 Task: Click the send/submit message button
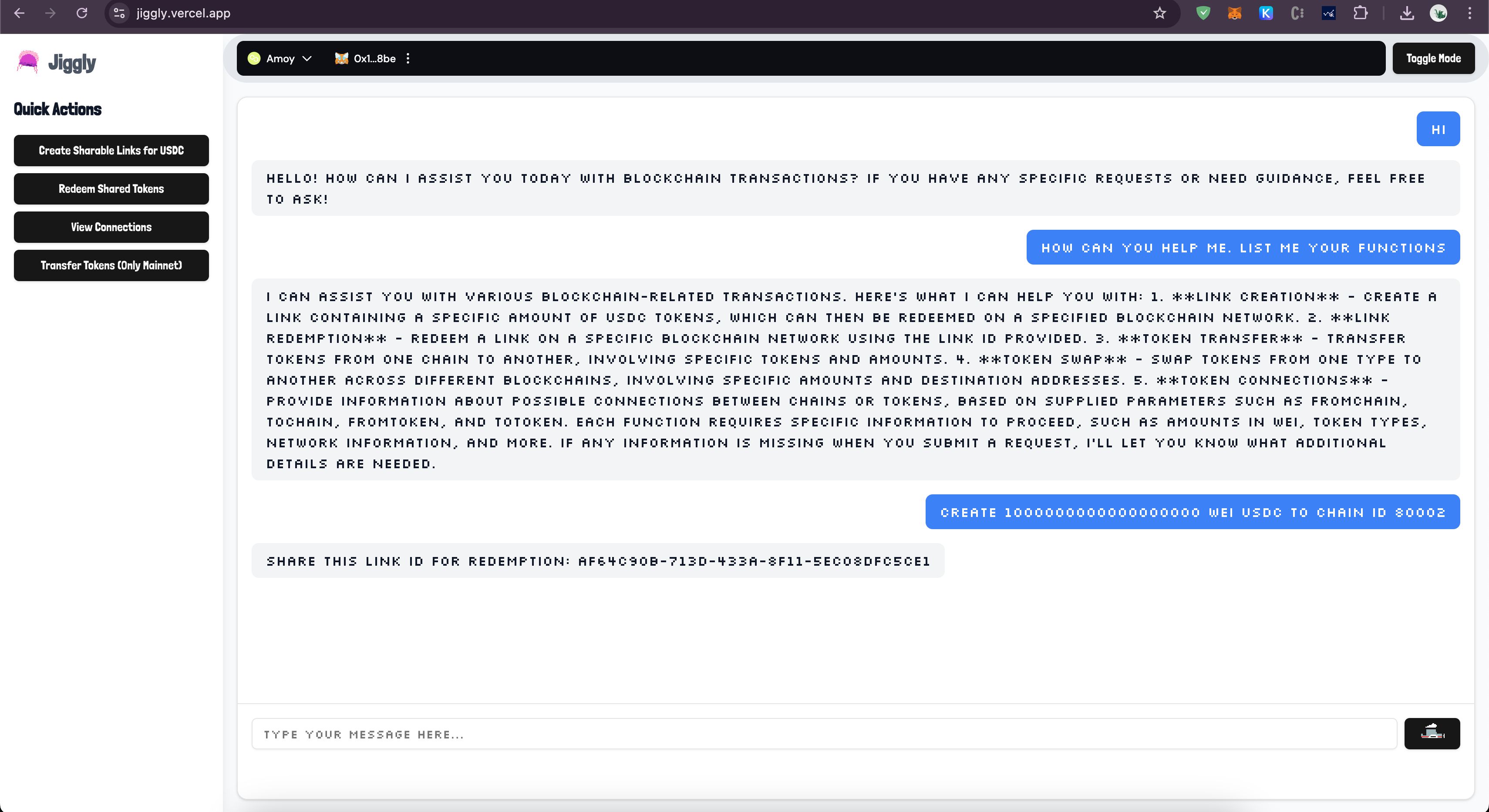point(1432,733)
